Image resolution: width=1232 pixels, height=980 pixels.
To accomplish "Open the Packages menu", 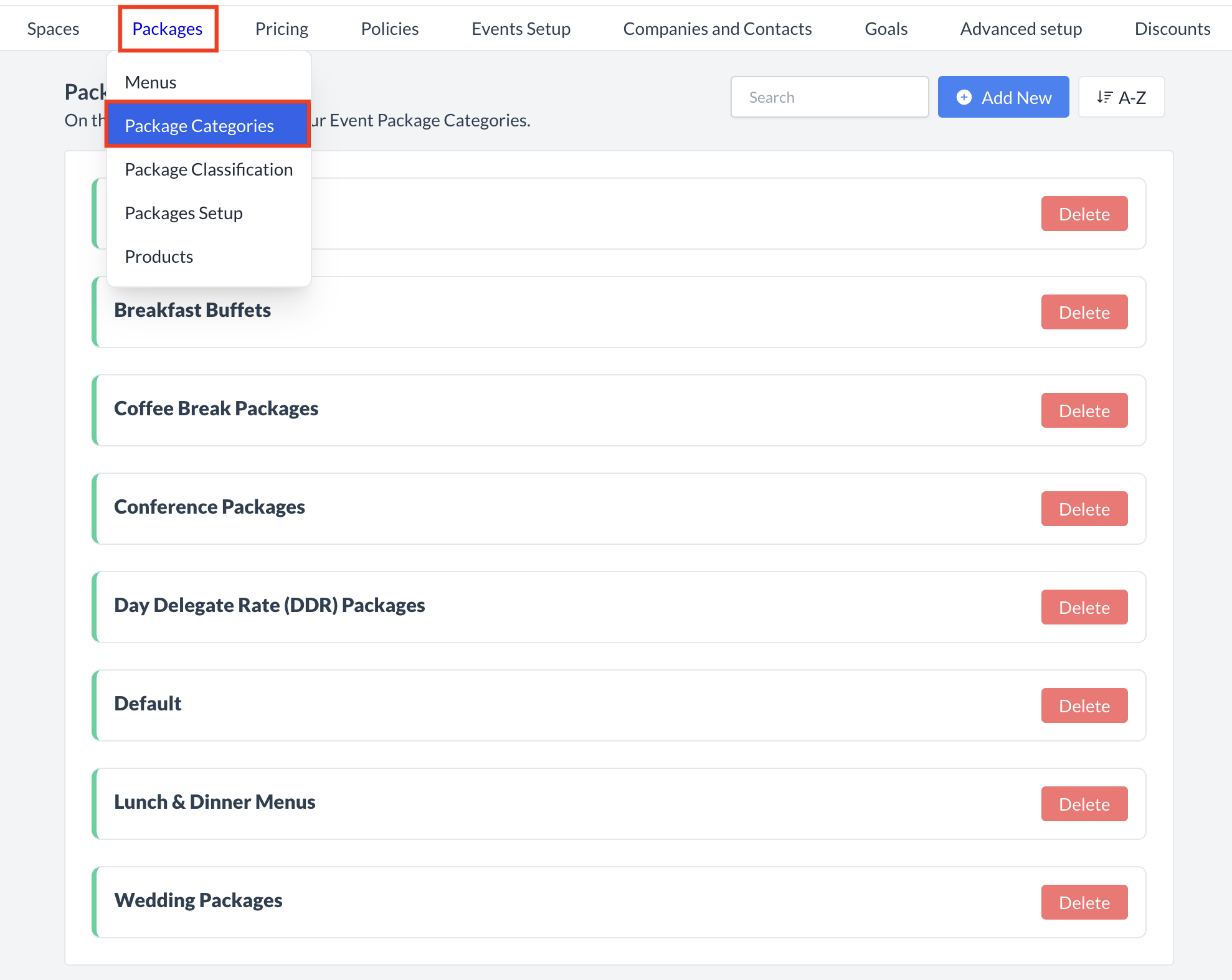I will [167, 28].
